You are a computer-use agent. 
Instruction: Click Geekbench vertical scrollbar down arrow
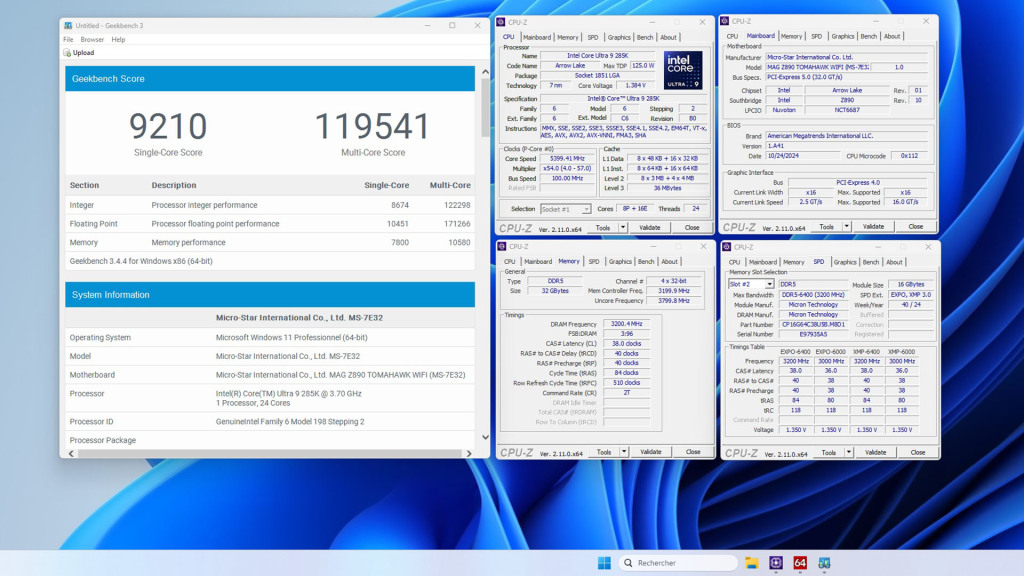pos(485,438)
